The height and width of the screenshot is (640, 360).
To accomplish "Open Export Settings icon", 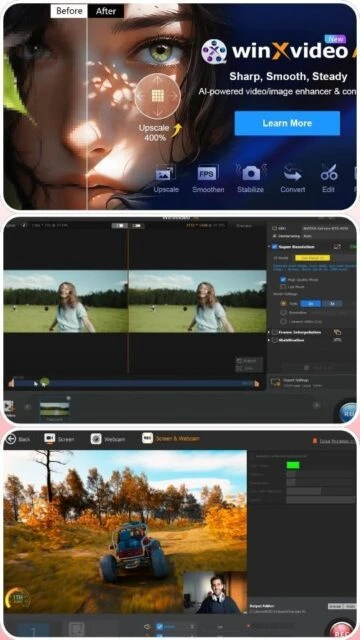I will click(x=276, y=382).
